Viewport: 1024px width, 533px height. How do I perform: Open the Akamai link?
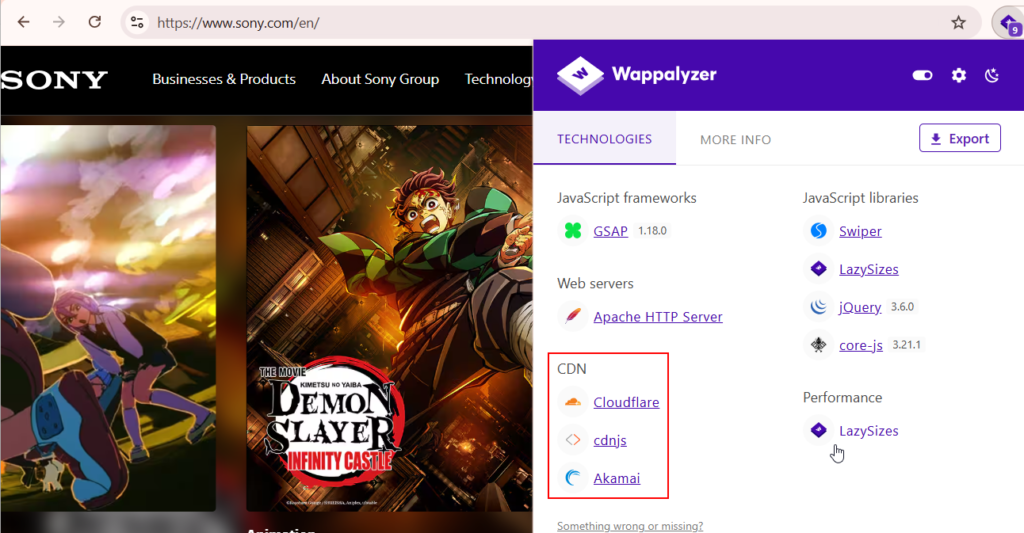(x=616, y=478)
